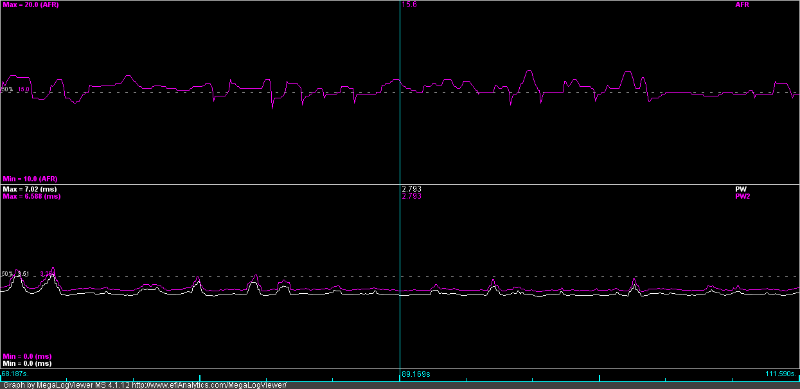
Task: Click the 'Min = 10.0 (AFR)' label
Action: (x=30, y=179)
